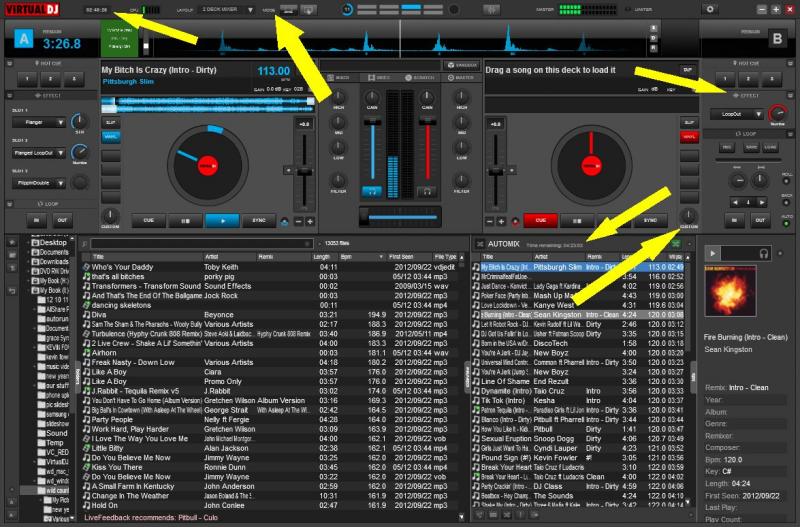
Task: Click the headphone cue icon under the red fader
Action: pyautogui.click(x=427, y=192)
